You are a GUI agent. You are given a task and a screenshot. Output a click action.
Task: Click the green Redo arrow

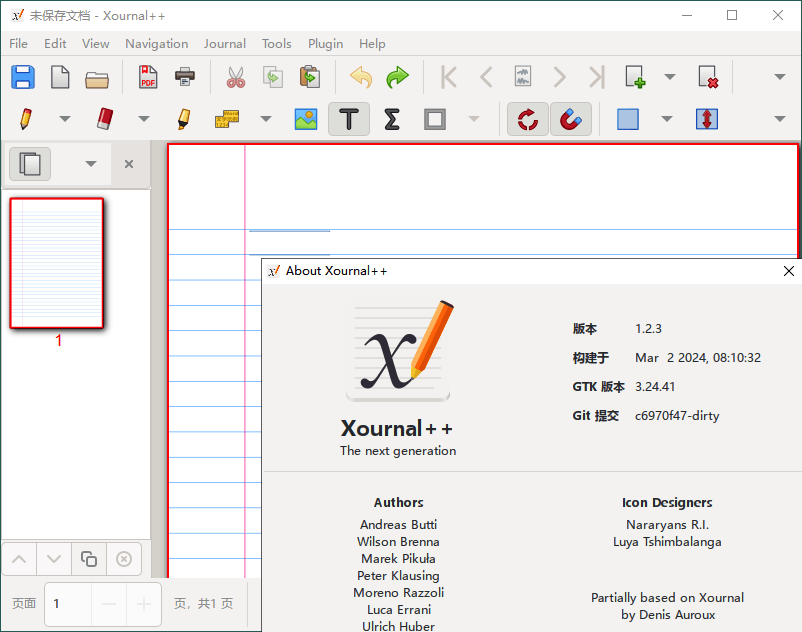(x=397, y=77)
